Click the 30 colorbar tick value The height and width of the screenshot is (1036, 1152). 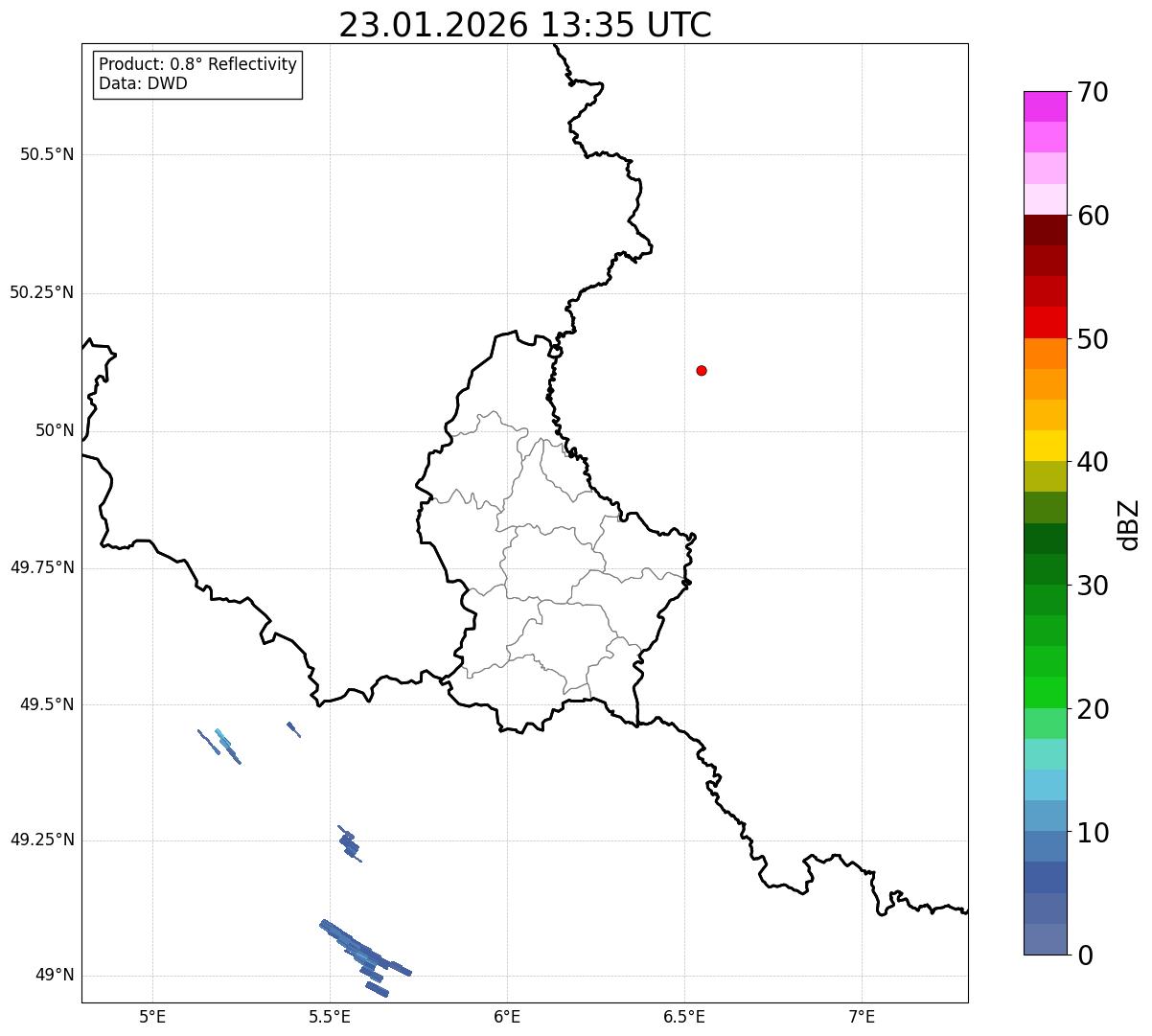1093,586
